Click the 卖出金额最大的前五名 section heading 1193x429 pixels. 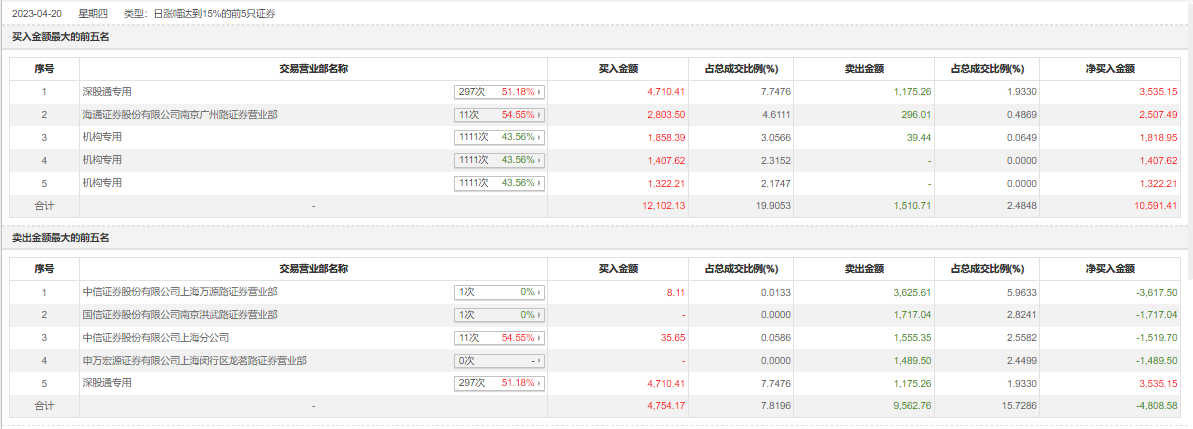click(x=61, y=238)
